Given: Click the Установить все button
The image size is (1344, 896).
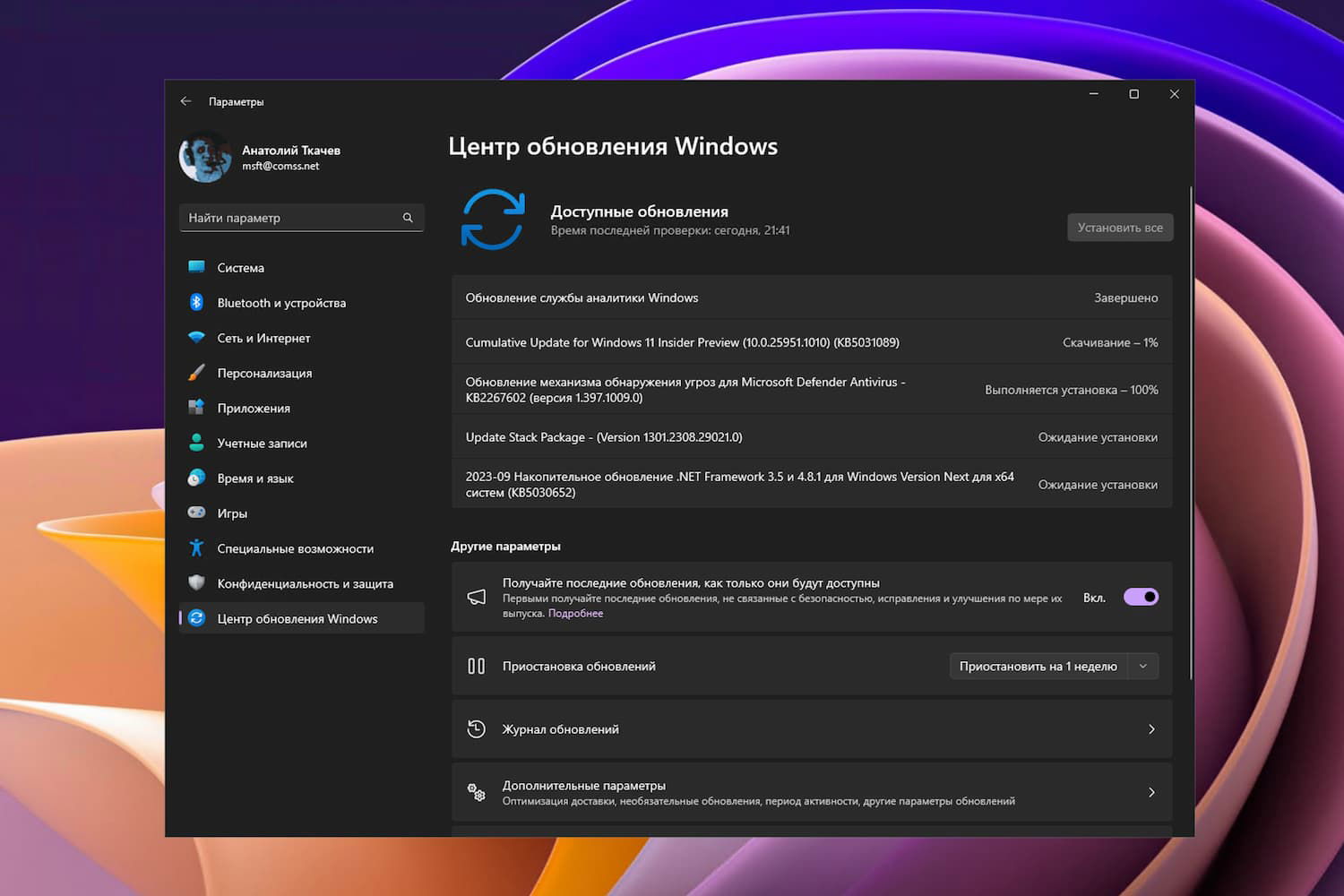Looking at the screenshot, I should (1120, 228).
